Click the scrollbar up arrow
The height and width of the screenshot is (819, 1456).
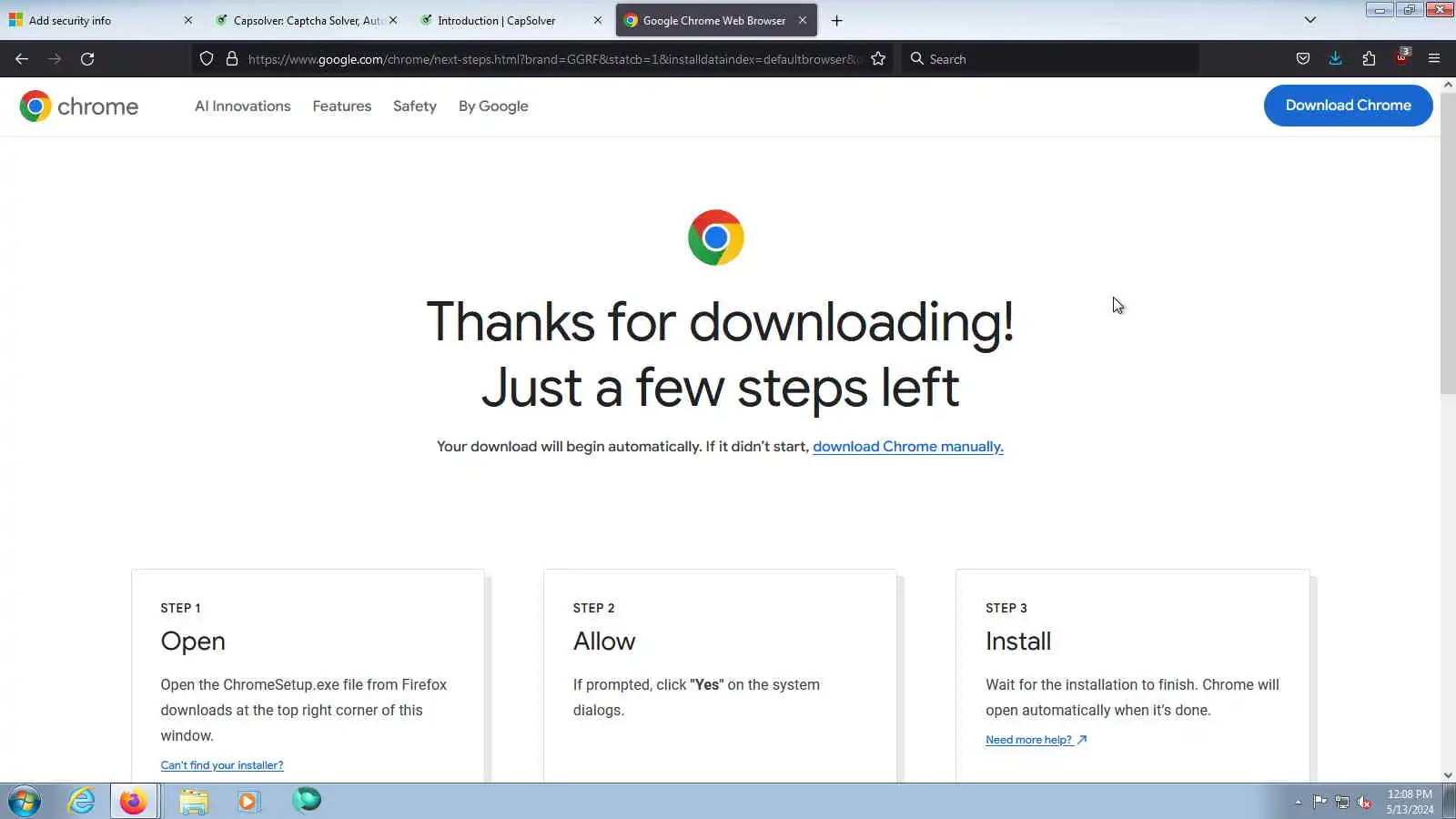1448,85
